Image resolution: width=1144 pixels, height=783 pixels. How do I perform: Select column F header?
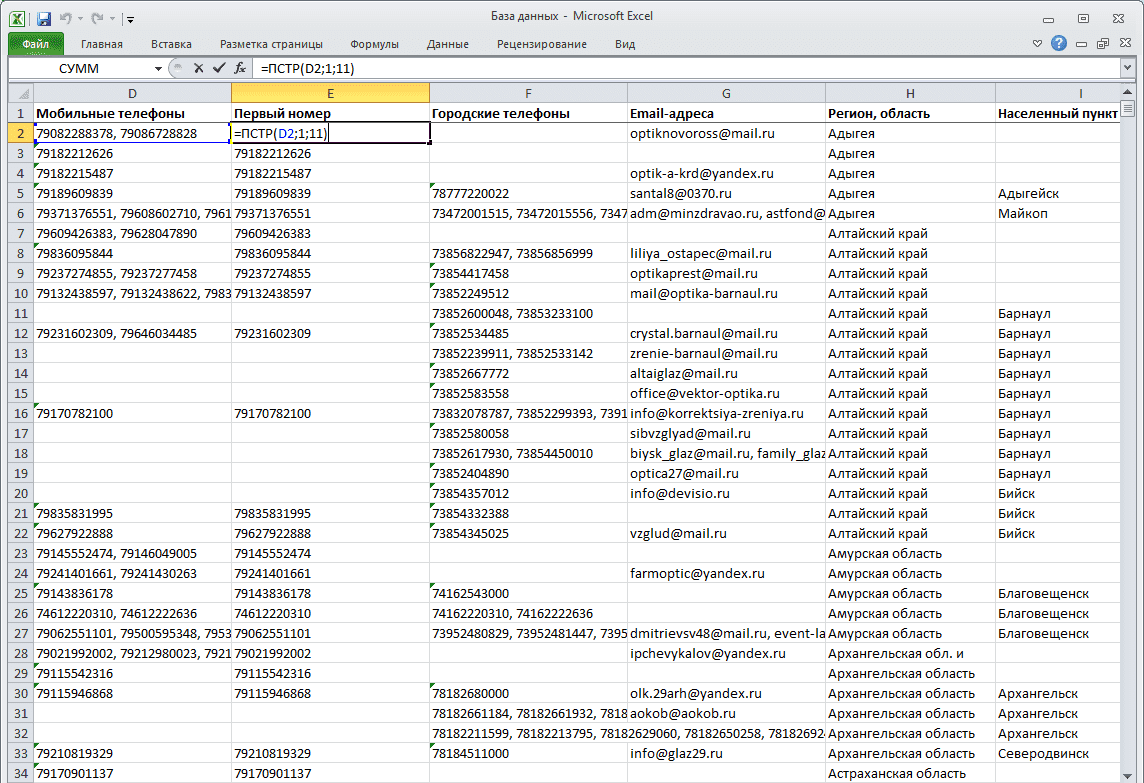point(528,93)
